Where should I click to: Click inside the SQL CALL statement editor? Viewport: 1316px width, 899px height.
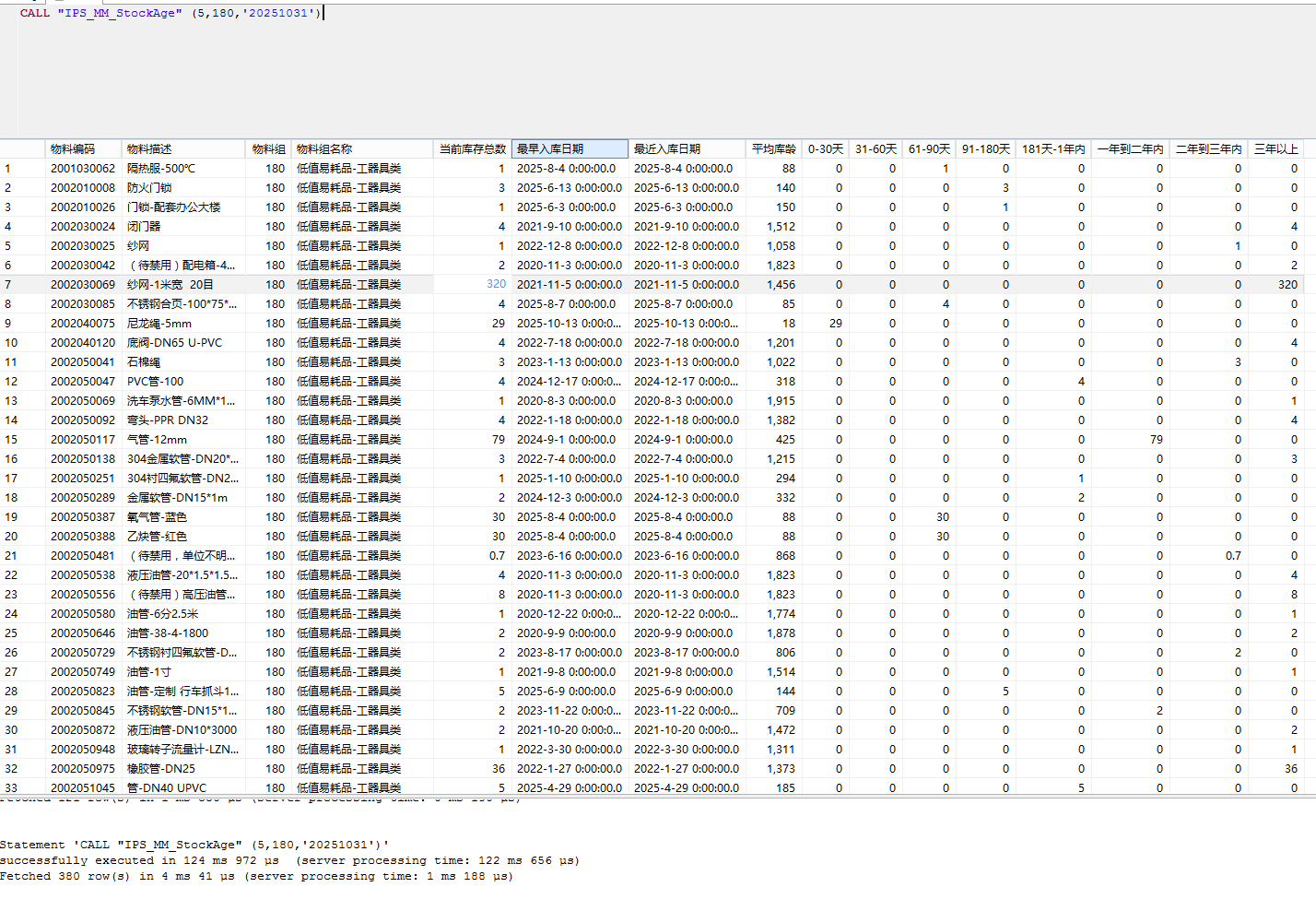click(171, 13)
